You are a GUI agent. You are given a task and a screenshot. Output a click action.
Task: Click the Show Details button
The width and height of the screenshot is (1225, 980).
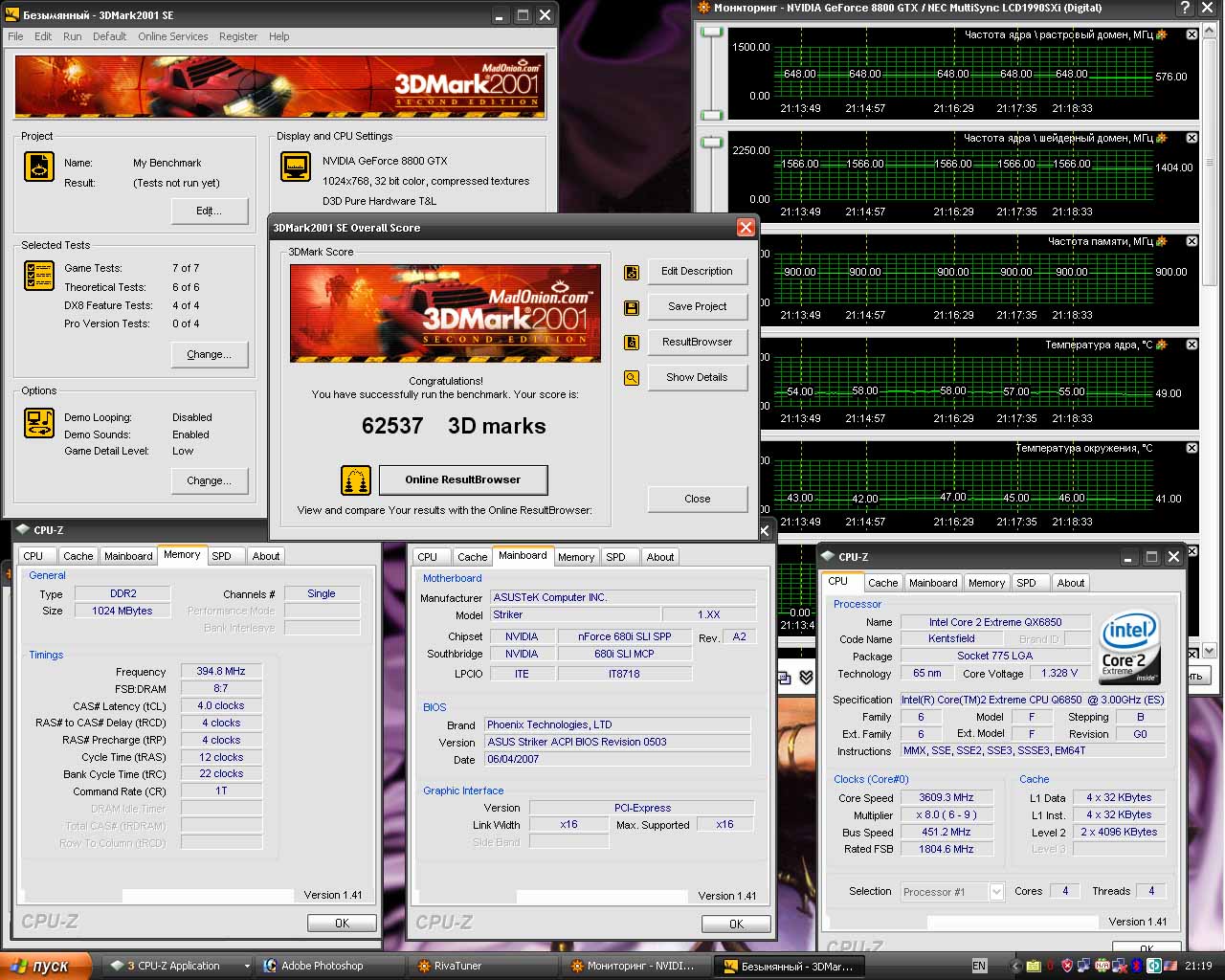pos(697,378)
